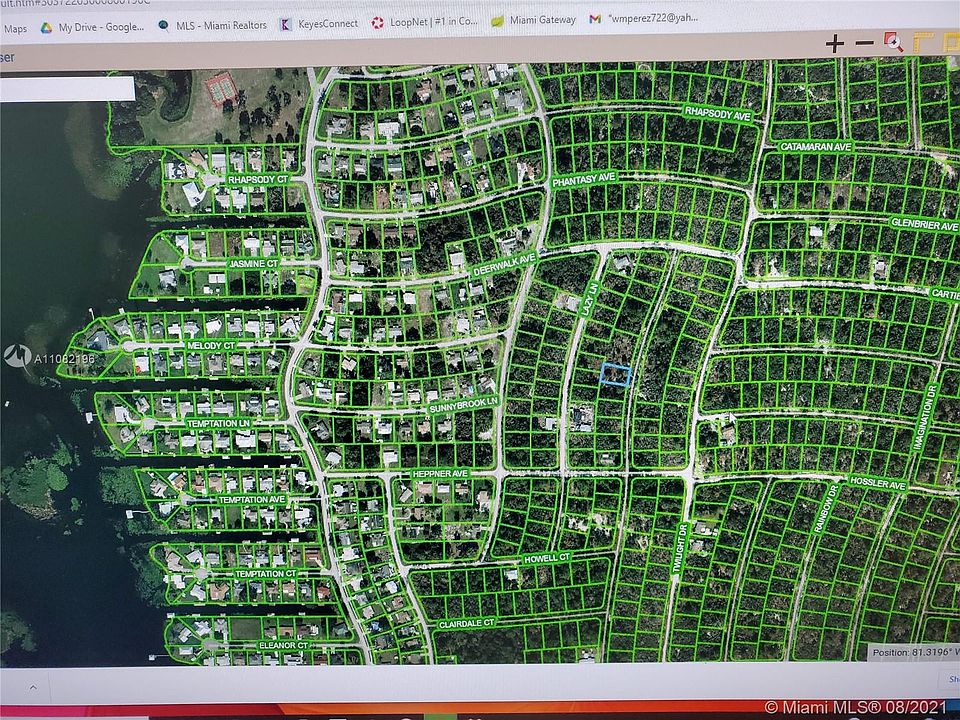
Task: Select the yellow corner-shaped map tool
Action: click(x=923, y=43)
